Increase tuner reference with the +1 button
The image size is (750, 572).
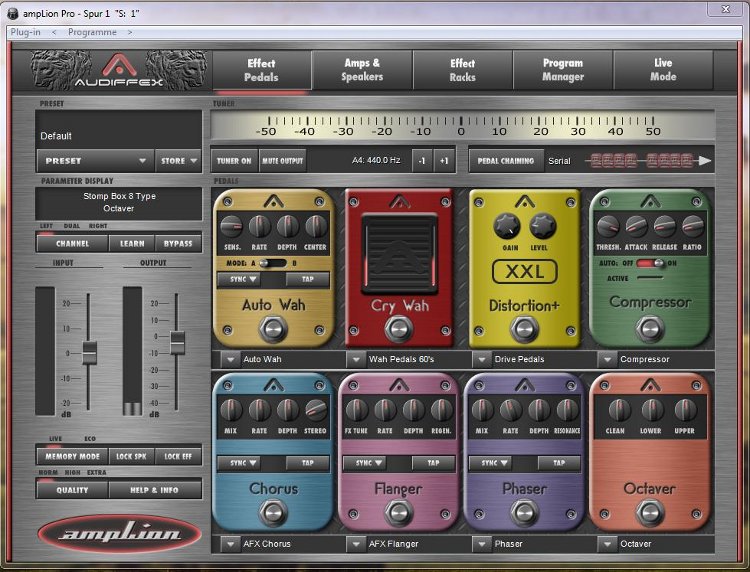pyautogui.click(x=444, y=161)
